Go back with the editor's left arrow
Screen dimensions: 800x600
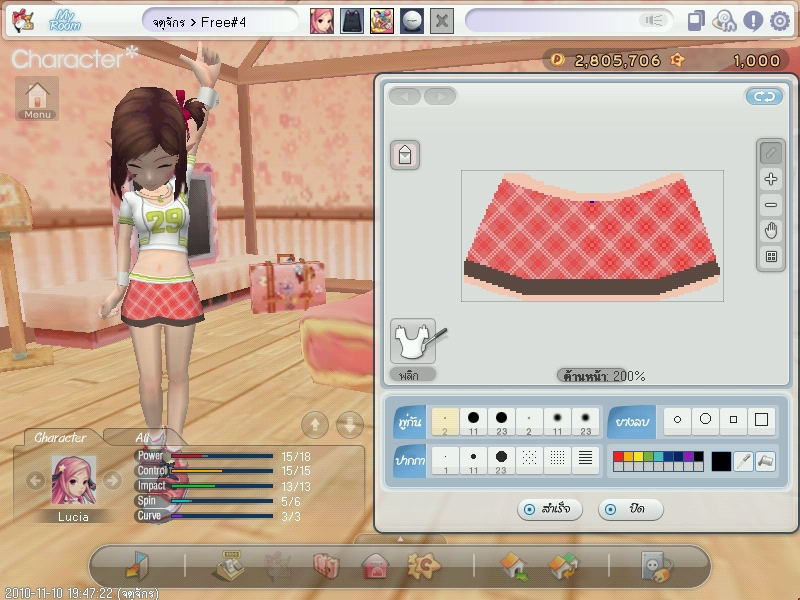(x=405, y=96)
